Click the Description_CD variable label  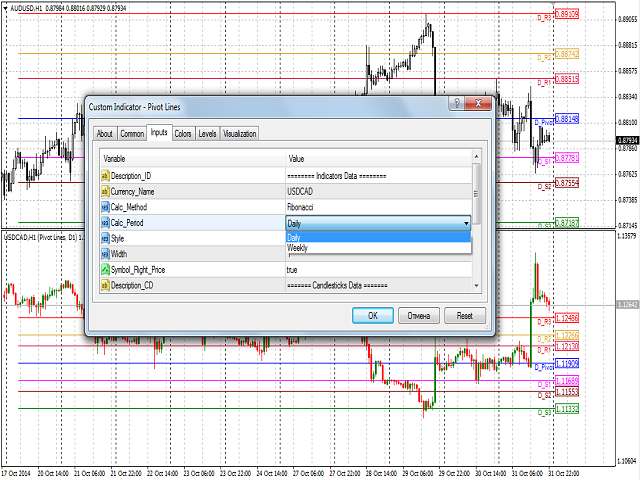[132, 285]
